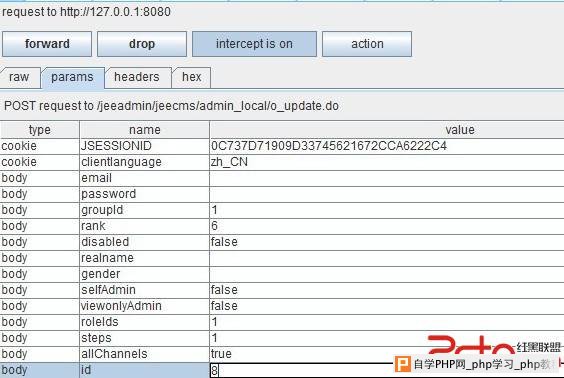Image resolution: width=564 pixels, height=378 pixels.
Task: Select the selfAdmin name cell
Action: 144,290
